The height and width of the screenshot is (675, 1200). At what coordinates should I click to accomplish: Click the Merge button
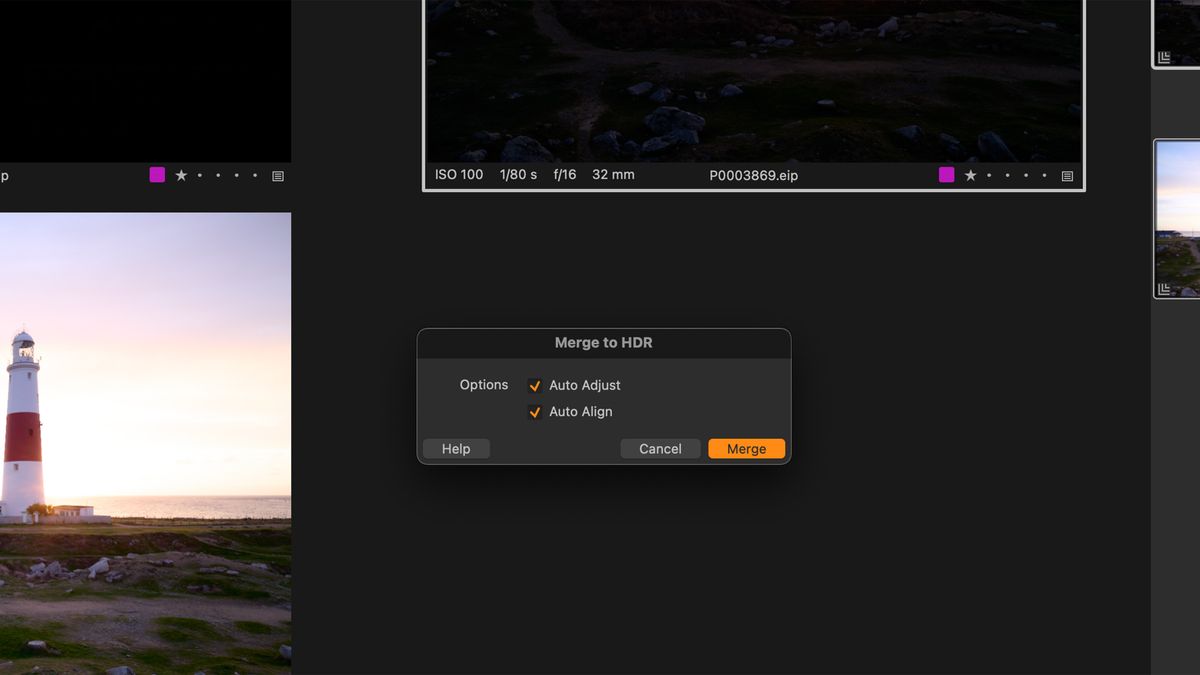click(x=746, y=448)
